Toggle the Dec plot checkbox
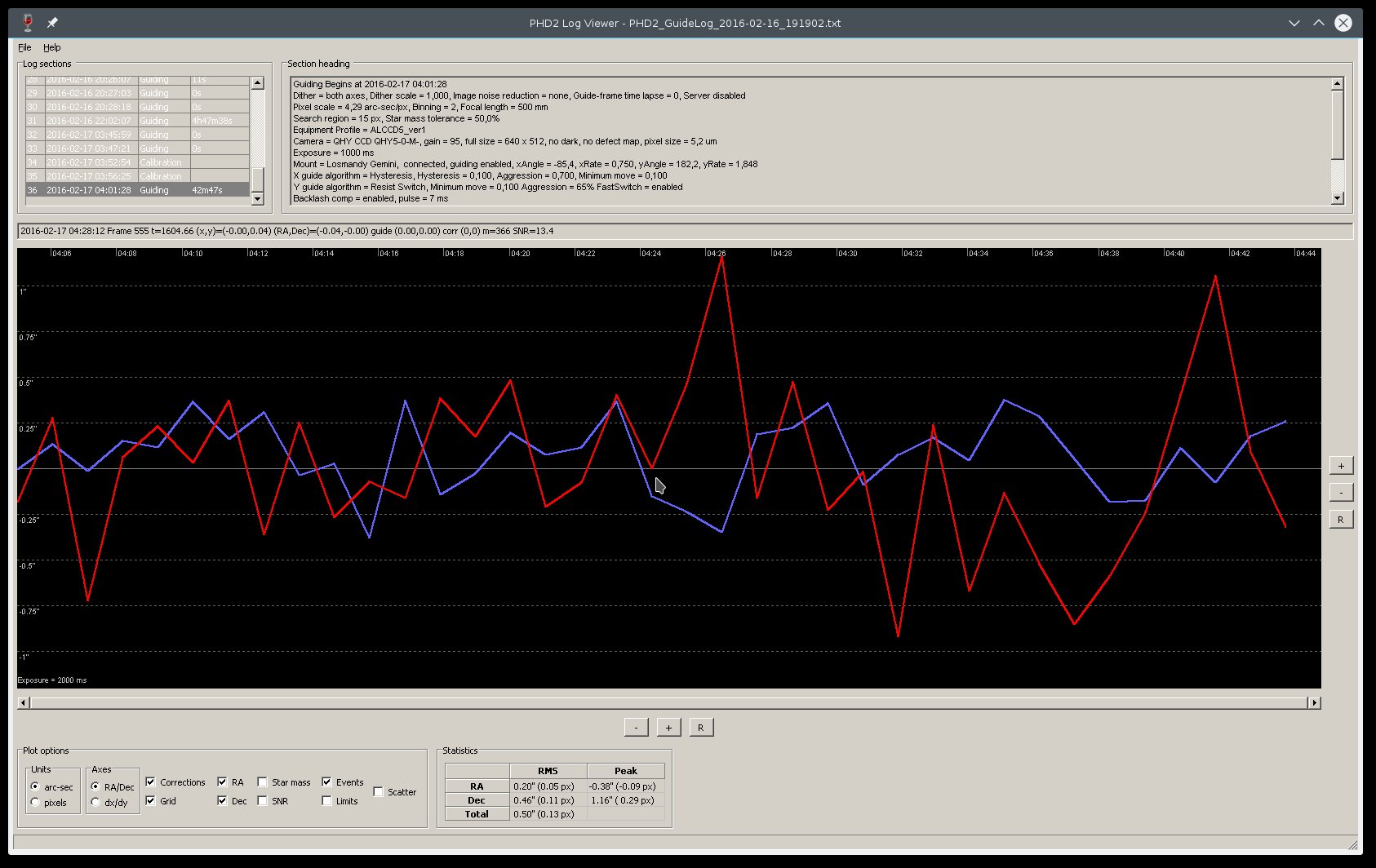Image resolution: width=1376 pixels, height=868 pixels. (222, 800)
